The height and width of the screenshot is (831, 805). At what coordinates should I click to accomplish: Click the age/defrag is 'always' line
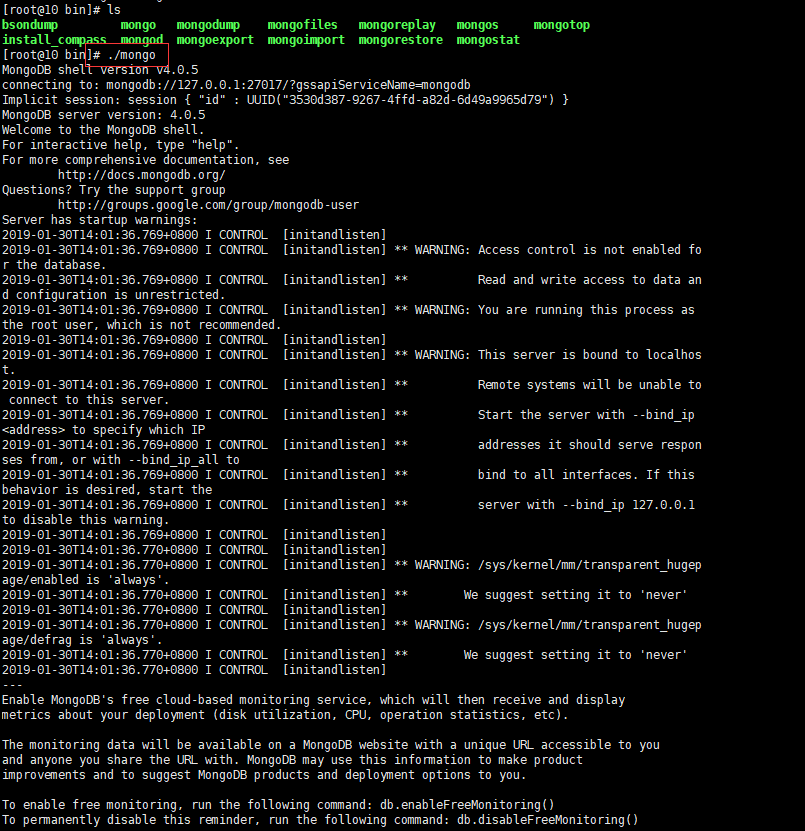pos(82,640)
